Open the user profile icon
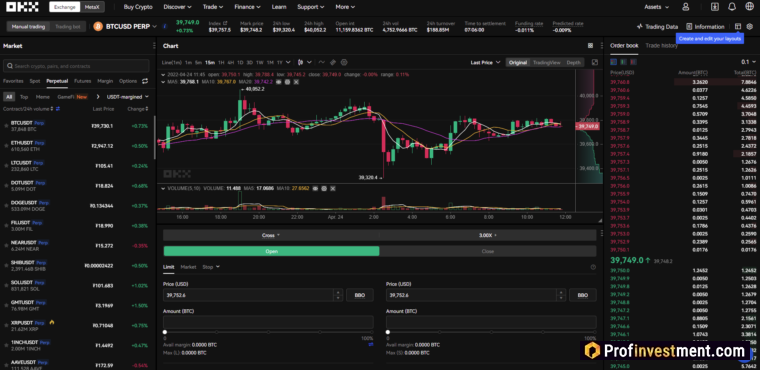This screenshot has width=760, height=370. coord(685,7)
